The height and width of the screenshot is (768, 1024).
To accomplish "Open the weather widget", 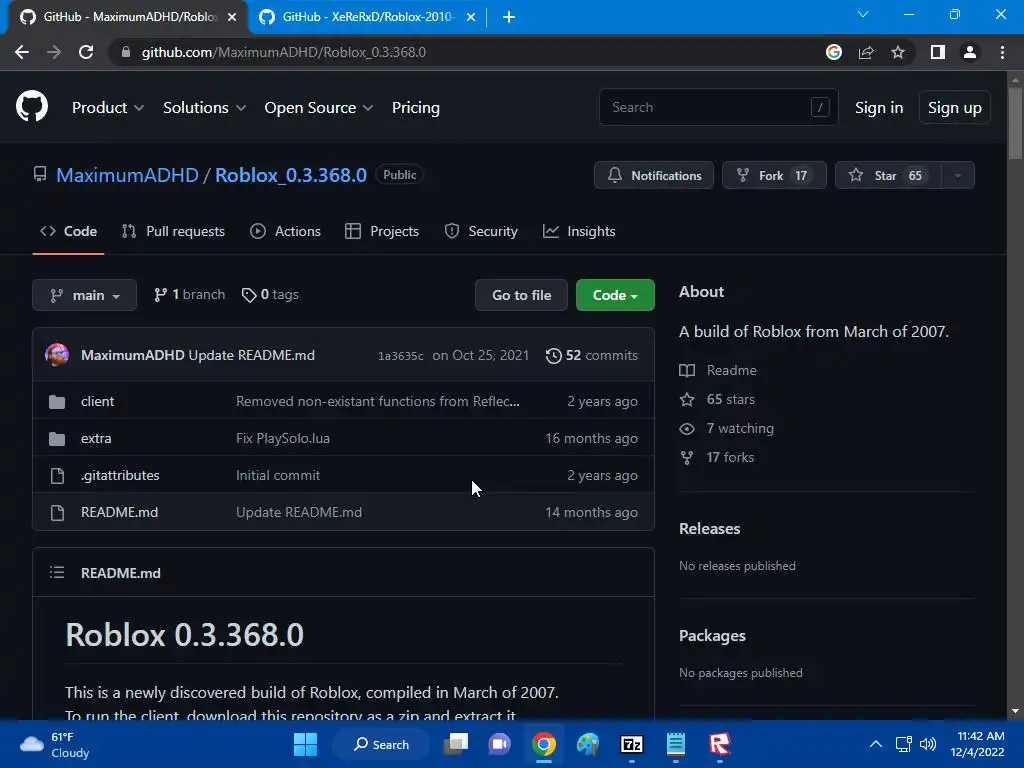I will (x=54, y=744).
